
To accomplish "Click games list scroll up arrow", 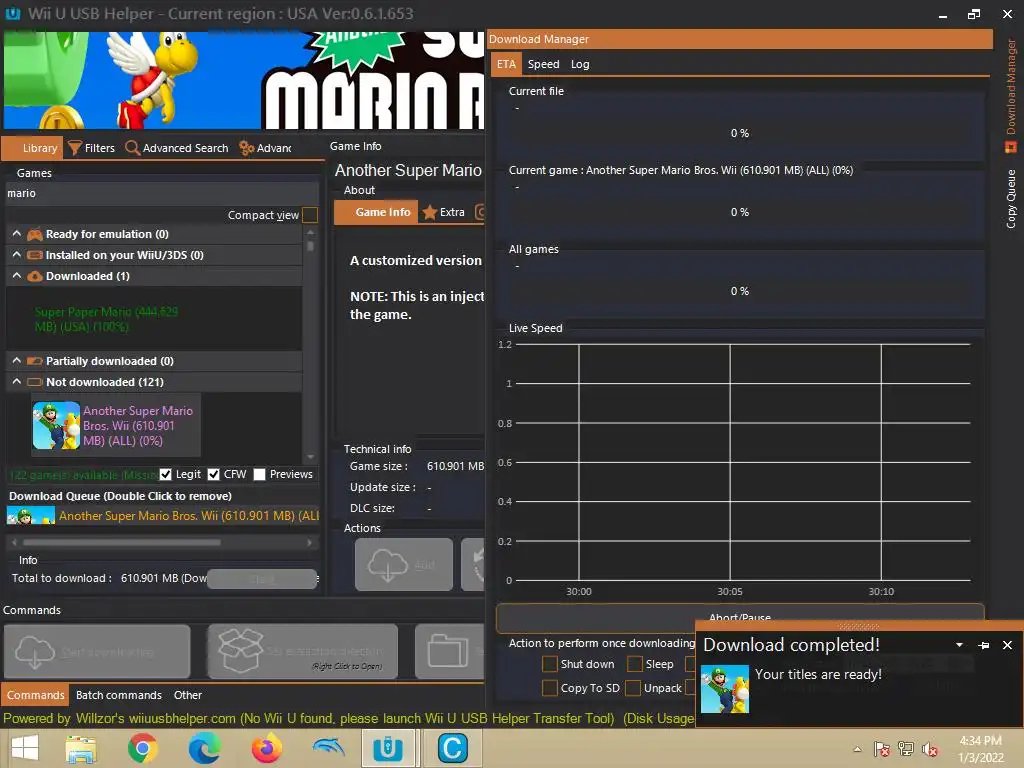I will pos(310,232).
